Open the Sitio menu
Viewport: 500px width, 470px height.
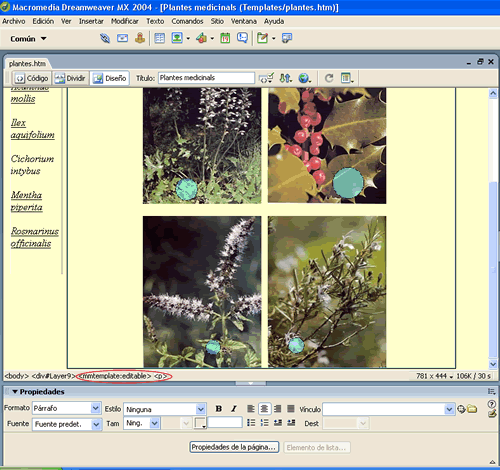coord(217,21)
